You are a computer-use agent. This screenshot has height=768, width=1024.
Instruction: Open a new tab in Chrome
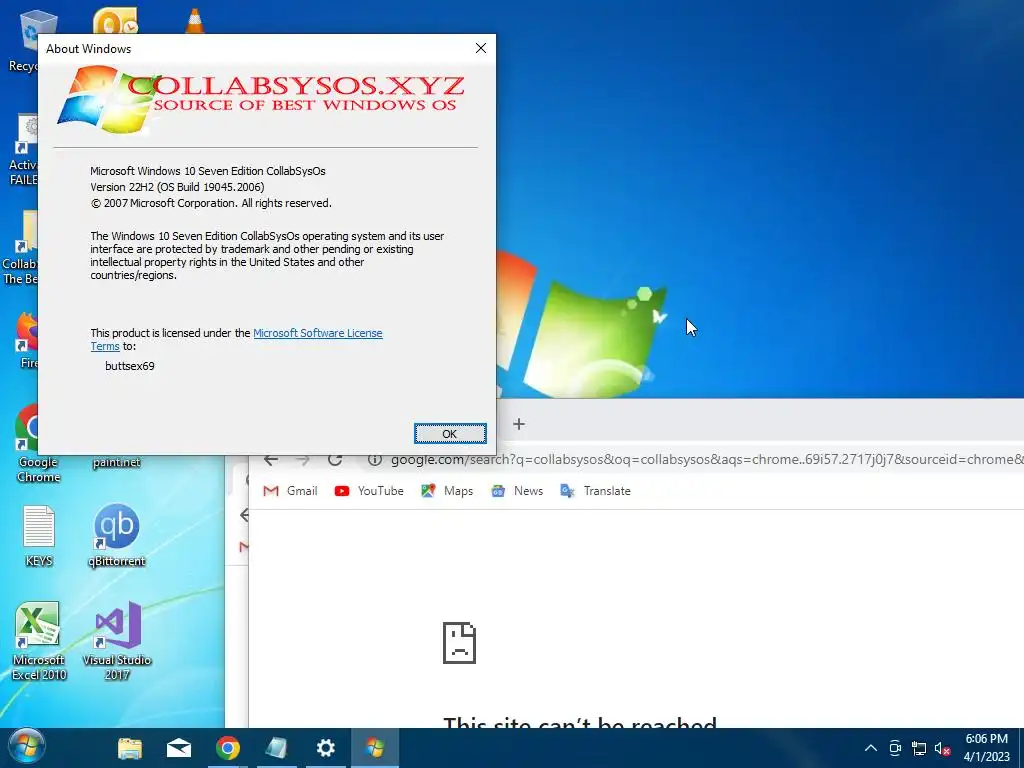519,424
